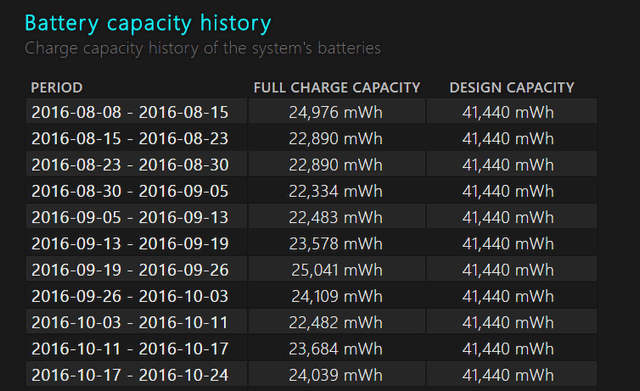Click design capacity 41,440 mWh in 2016-09-26 row
Viewport: 640px width, 391px height.
click(508, 296)
